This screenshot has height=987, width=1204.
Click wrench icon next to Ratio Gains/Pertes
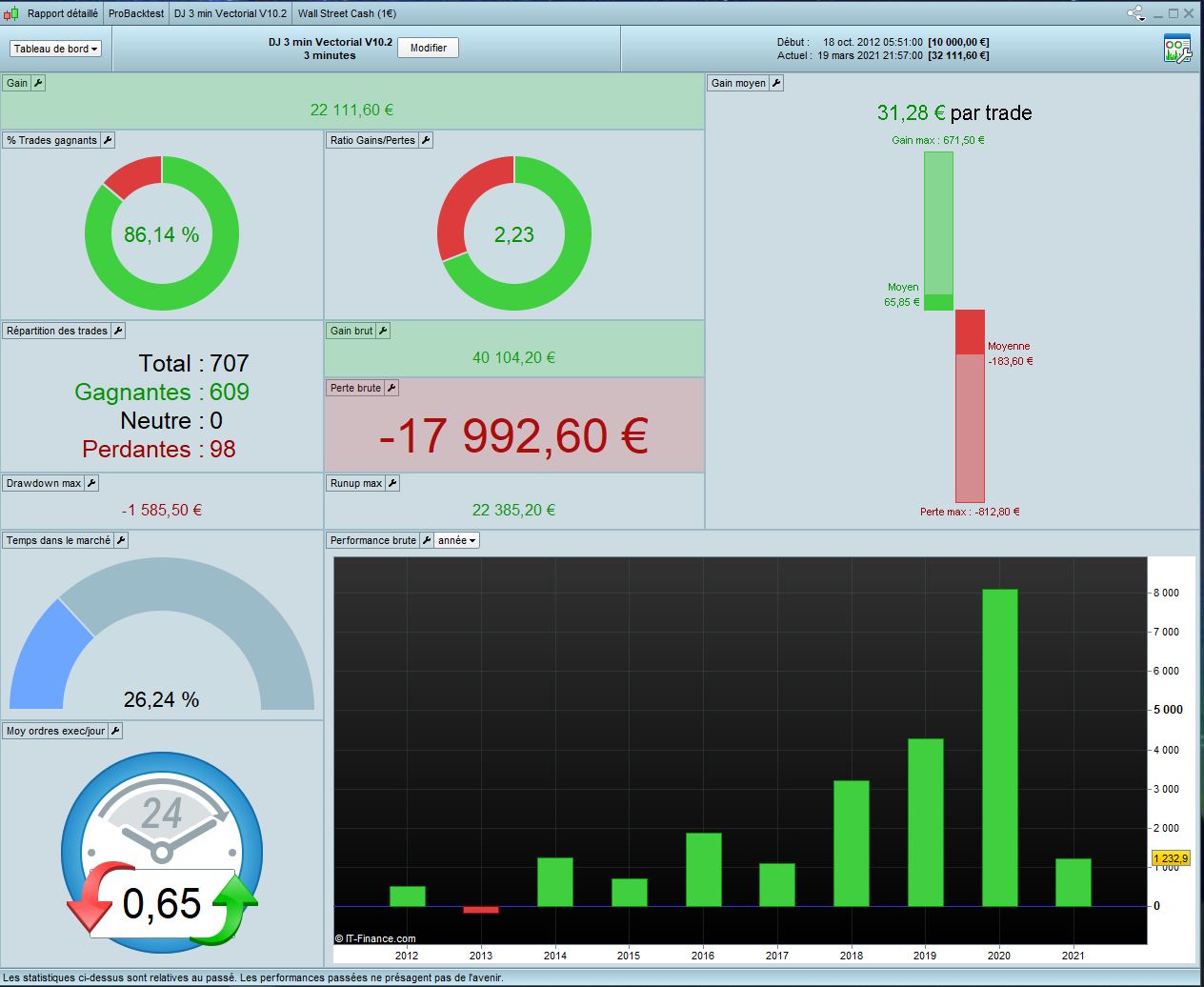coord(426,140)
